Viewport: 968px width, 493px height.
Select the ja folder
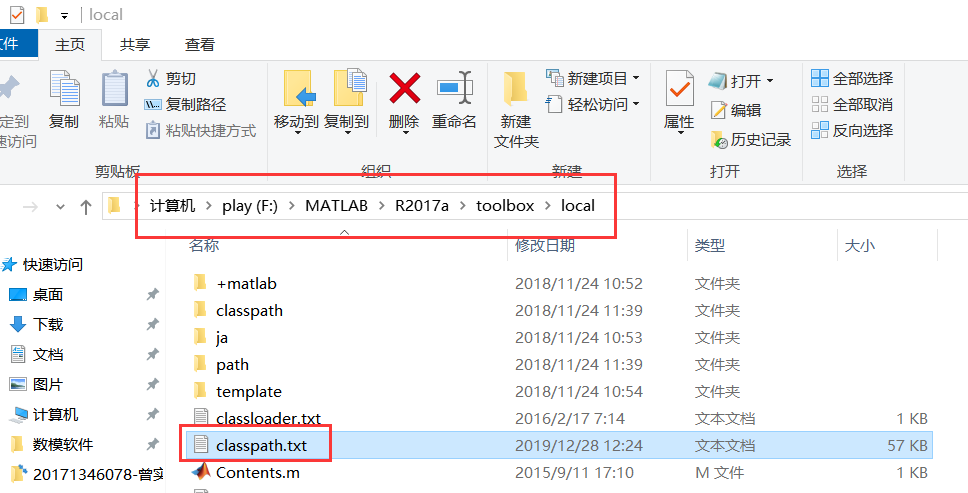pyautogui.click(x=559, y=338)
